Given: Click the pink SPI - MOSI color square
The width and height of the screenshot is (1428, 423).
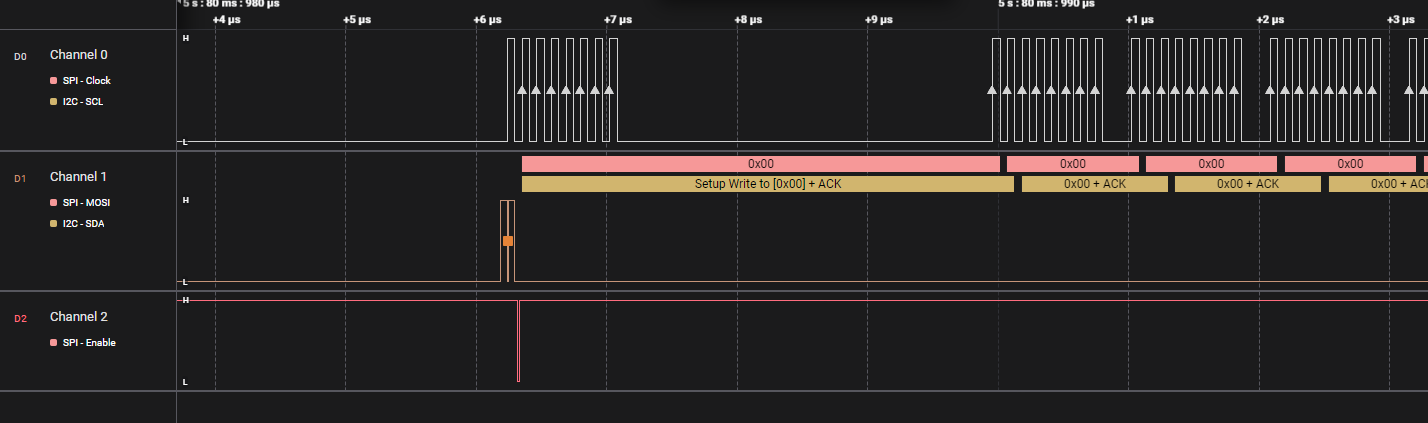Looking at the screenshot, I should 54,202.
